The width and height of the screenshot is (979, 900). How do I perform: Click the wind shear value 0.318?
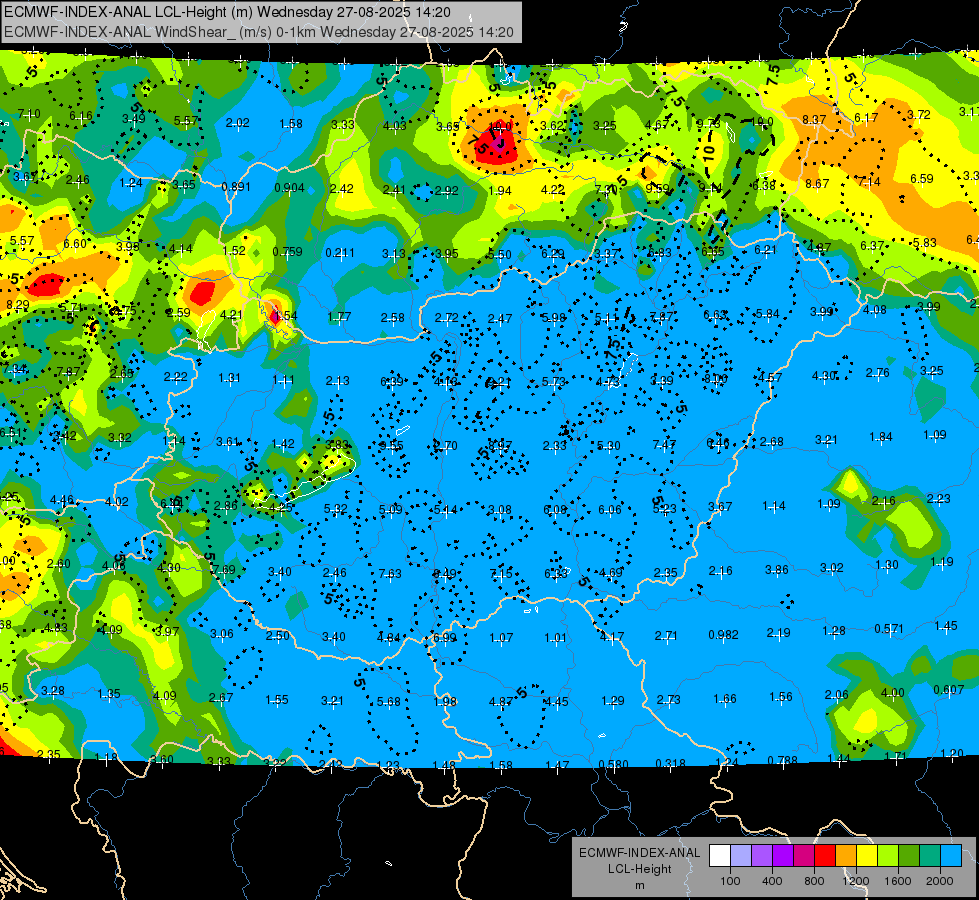[671, 763]
